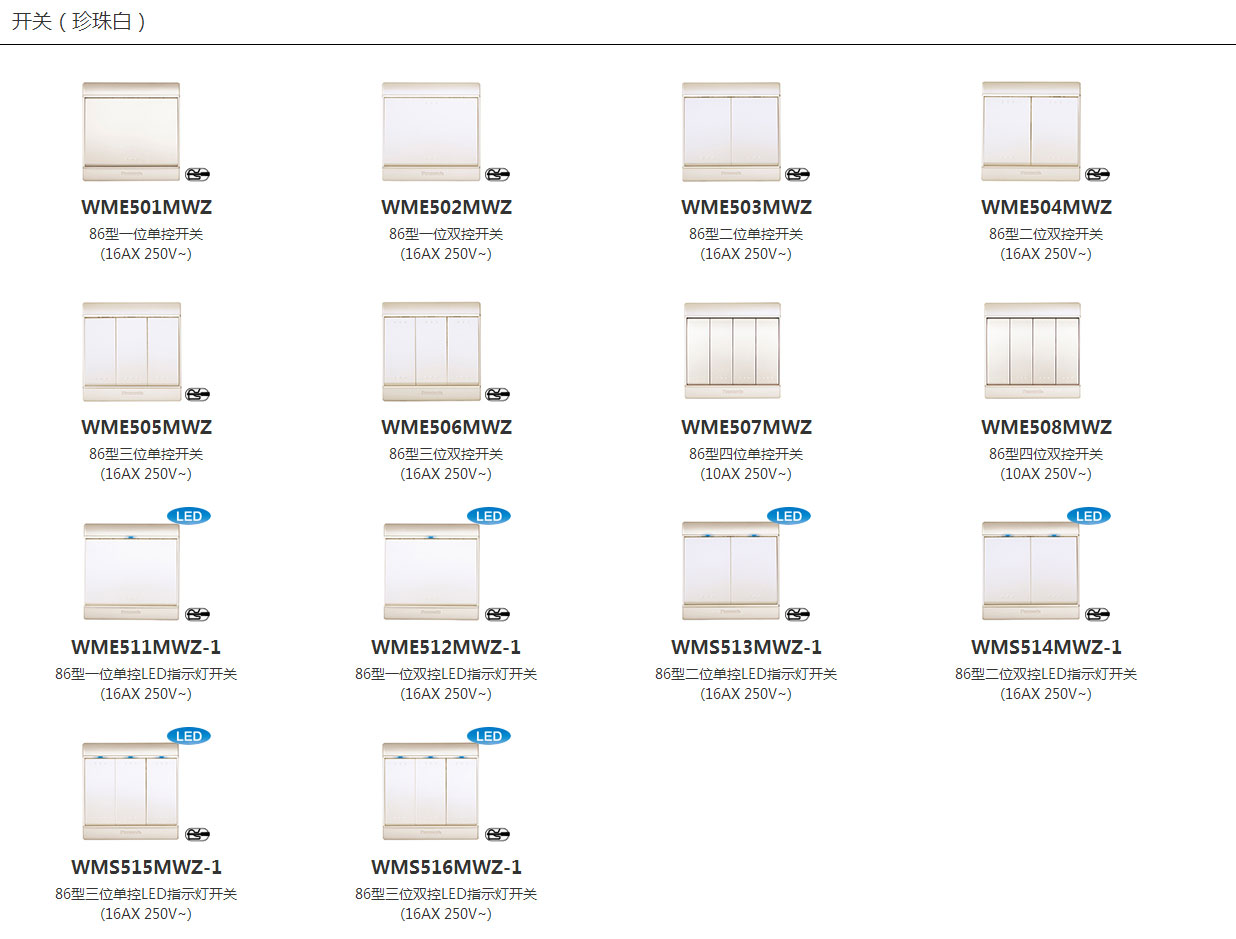The image size is (1236, 939).
Task: Click the small indicator icon beside WME504MWZ image
Action: click(1098, 174)
